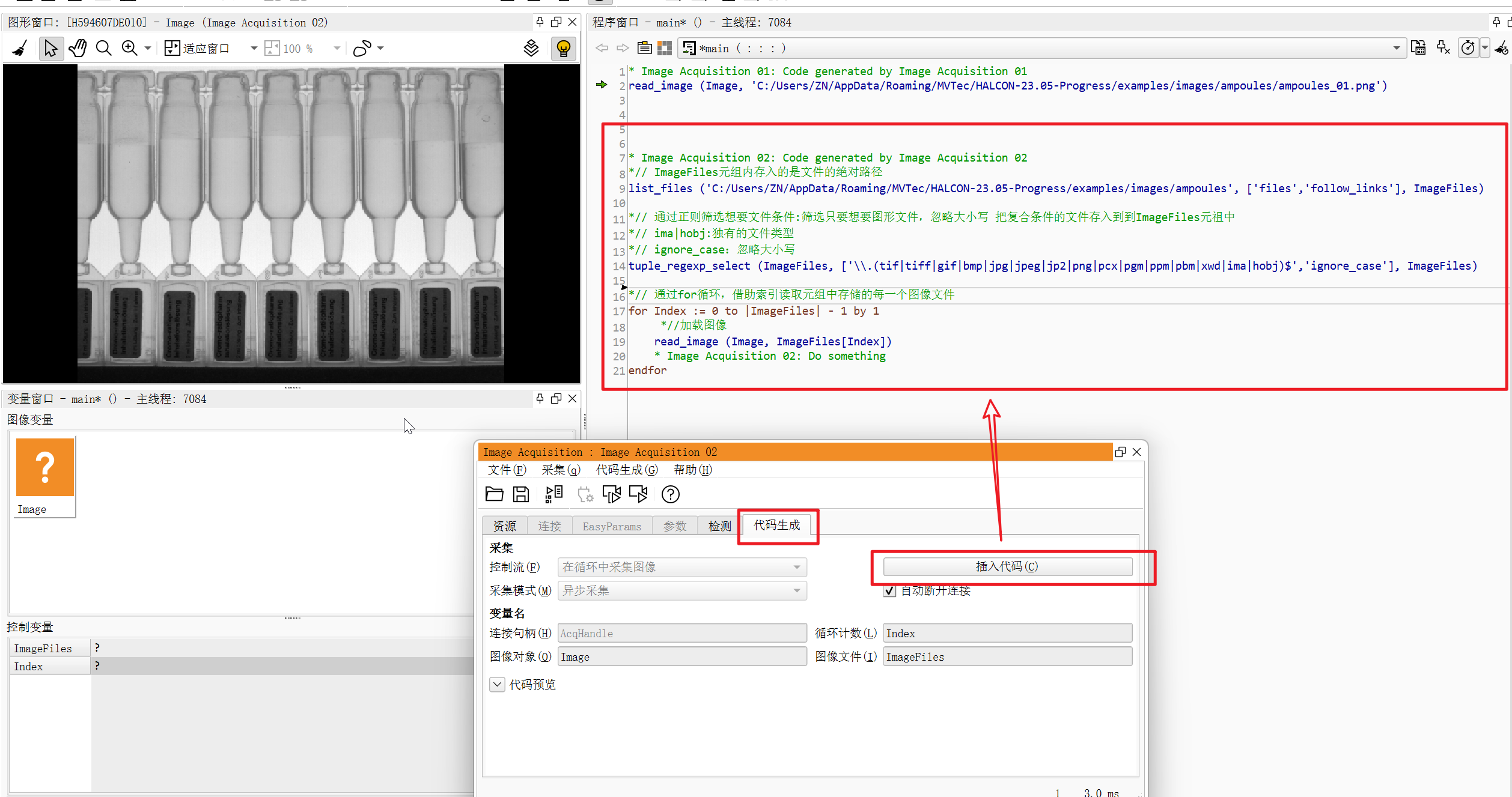
Task: Expand the 代码预览 section
Action: pos(497,685)
